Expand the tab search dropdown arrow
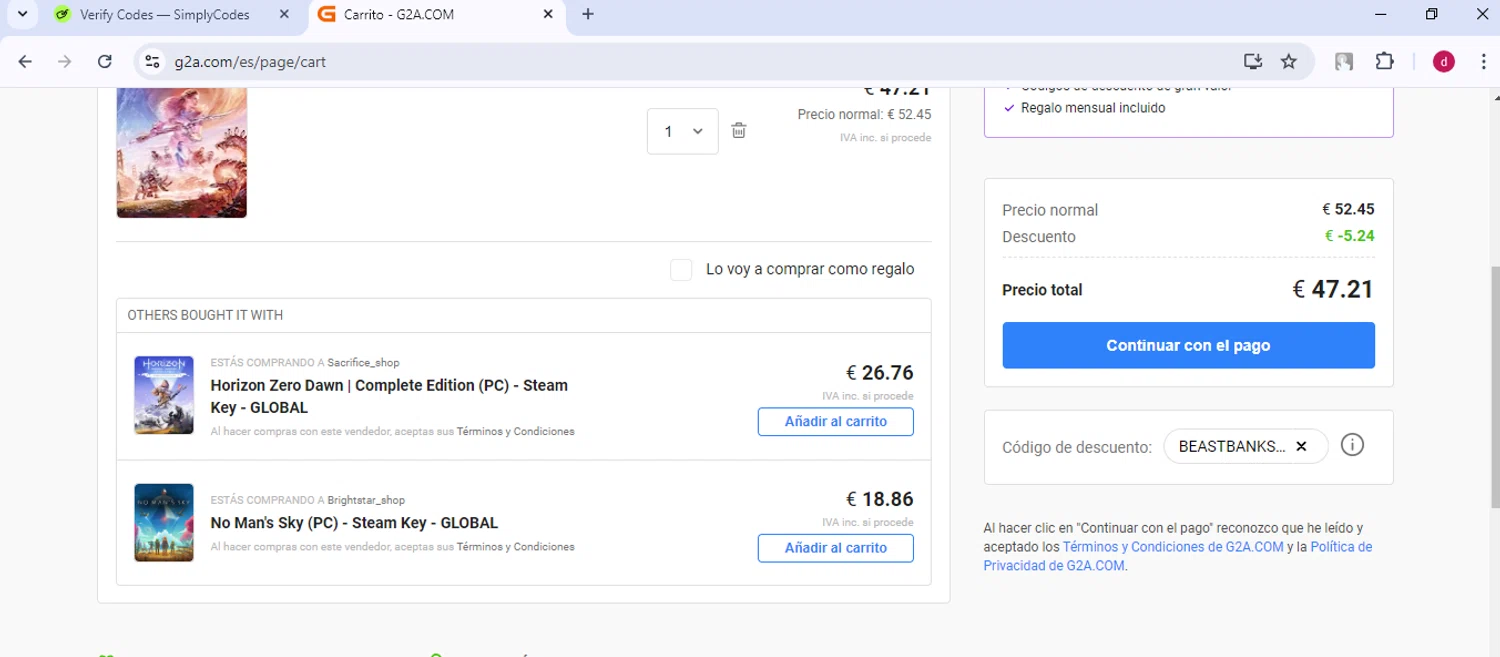 tap(22, 14)
